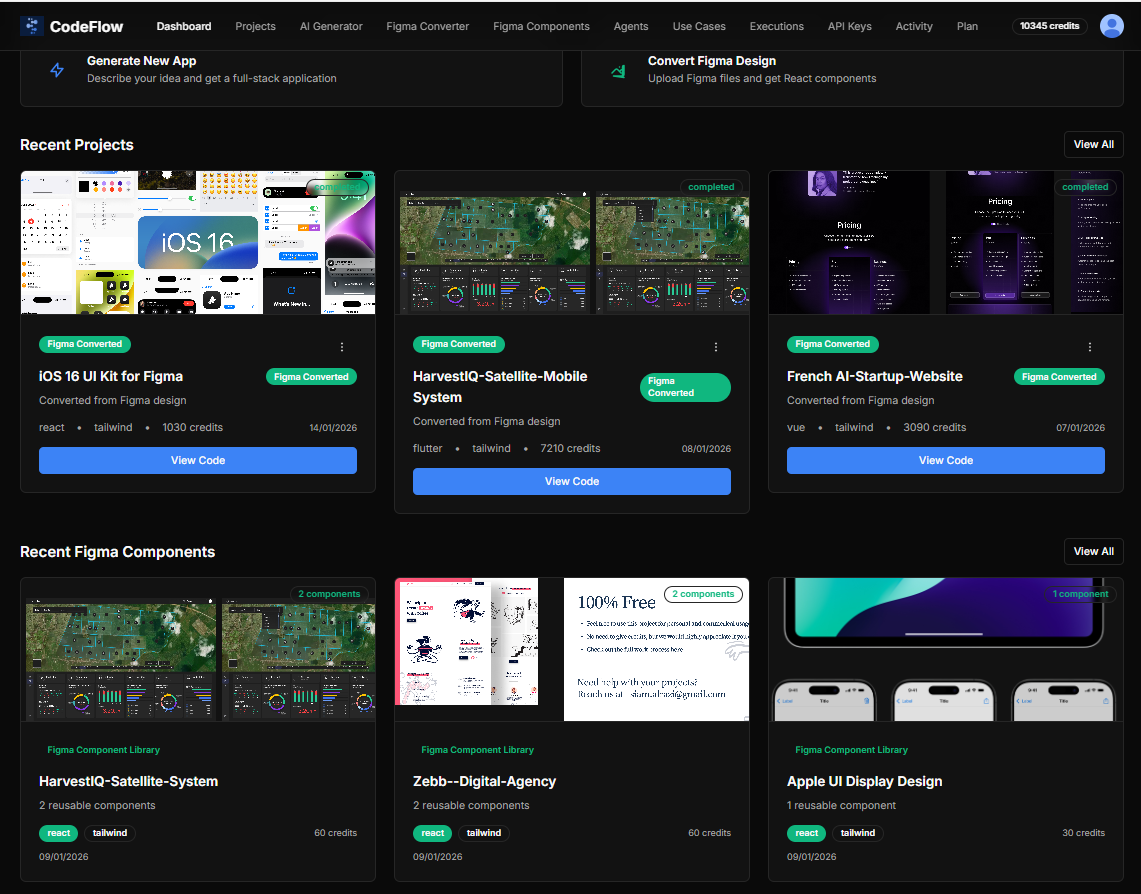The image size is (1141, 894).
Task: Open HarvestIQ-Satellite-System component thumbnail
Action: click(x=198, y=650)
